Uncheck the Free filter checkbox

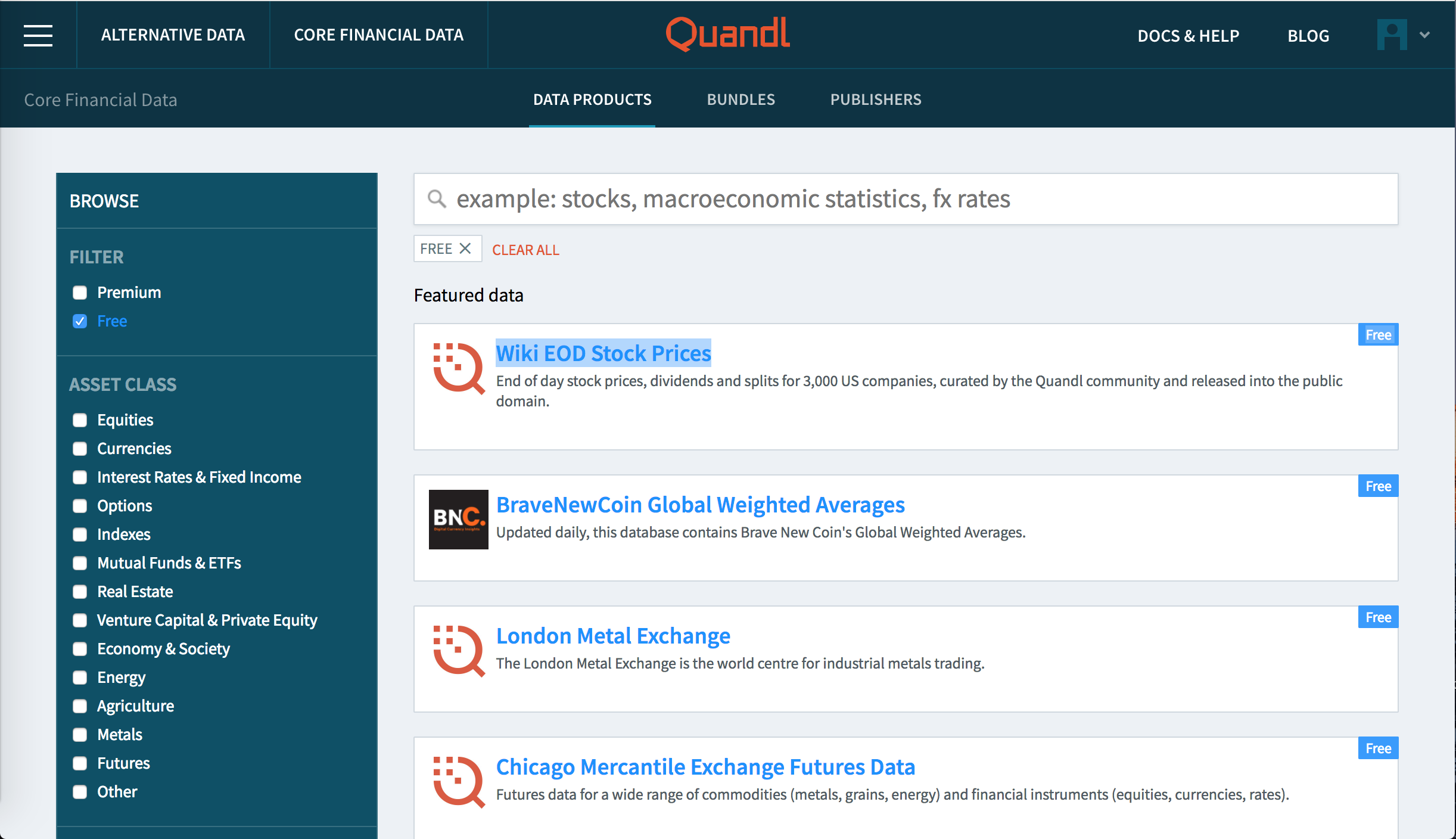point(80,321)
